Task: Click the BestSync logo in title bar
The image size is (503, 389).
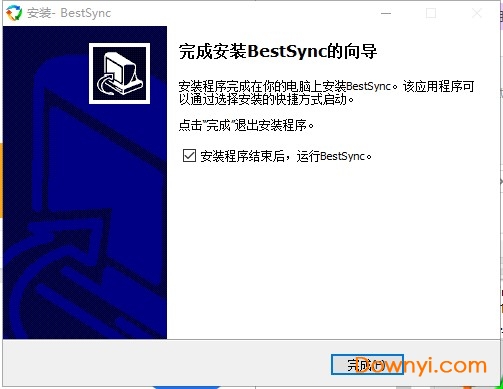Action: (14, 13)
